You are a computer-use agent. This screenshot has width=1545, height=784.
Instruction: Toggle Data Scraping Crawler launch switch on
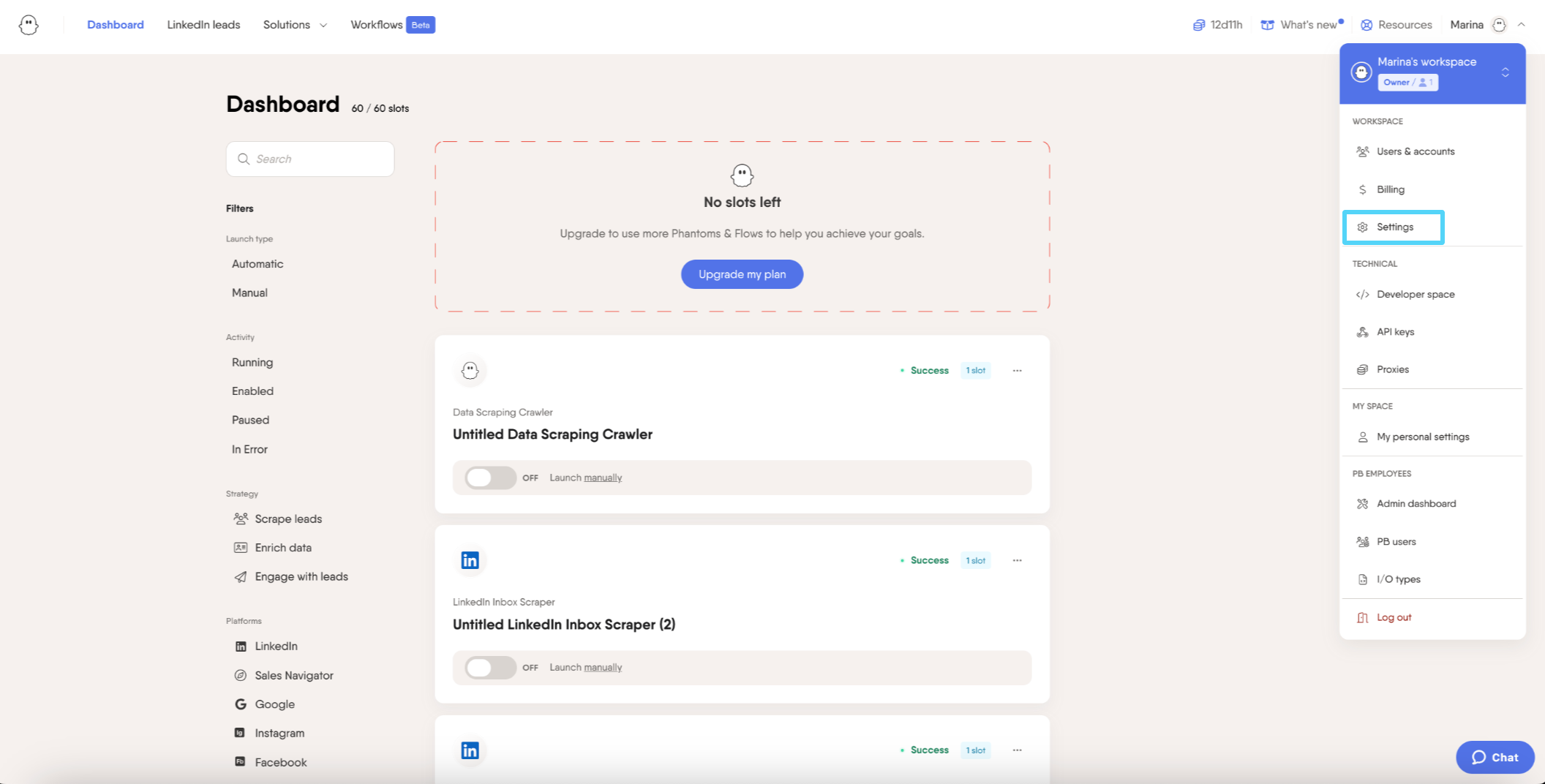coord(490,478)
